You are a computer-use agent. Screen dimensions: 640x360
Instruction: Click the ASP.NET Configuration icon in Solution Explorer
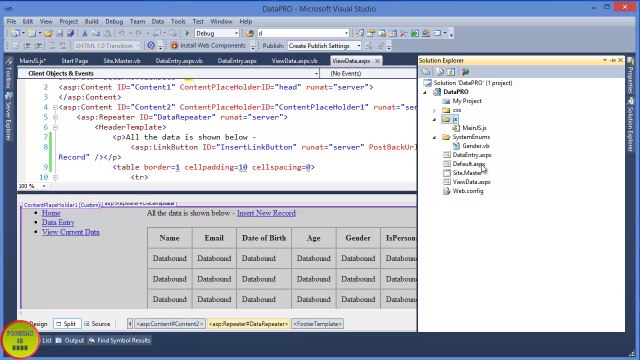[465, 72]
